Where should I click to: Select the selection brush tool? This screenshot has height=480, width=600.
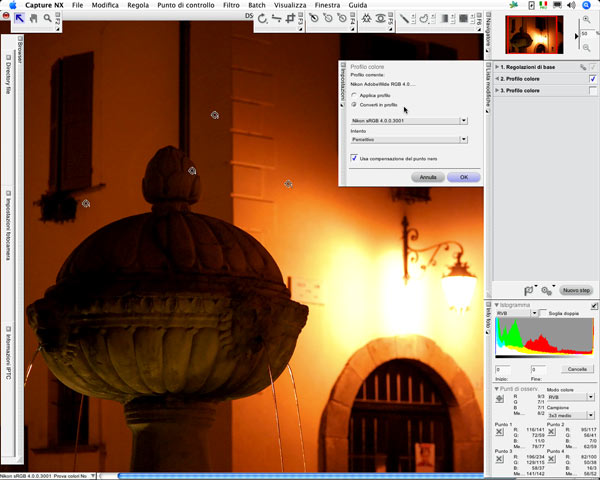404,18
